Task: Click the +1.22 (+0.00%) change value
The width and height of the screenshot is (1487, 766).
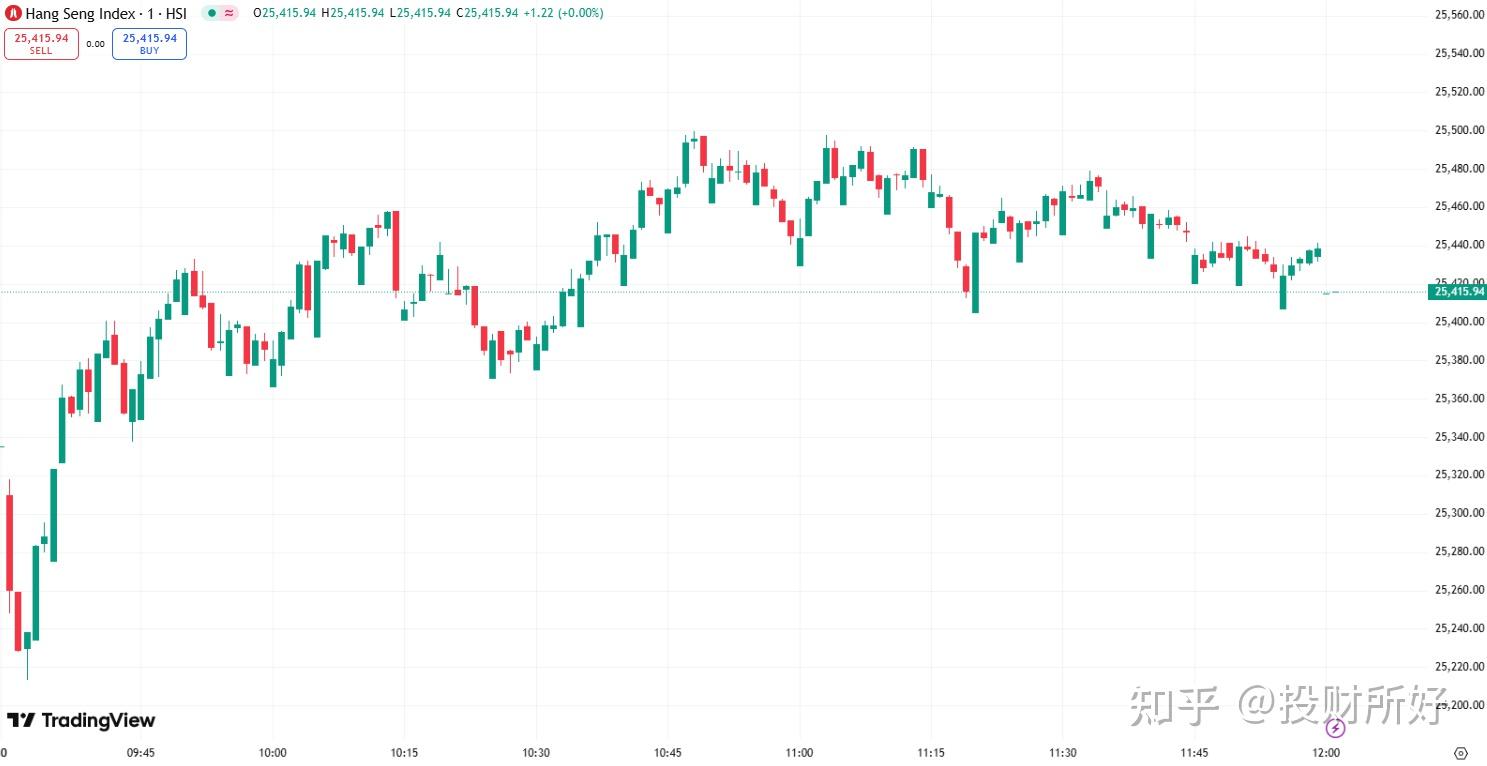Action: (566, 13)
